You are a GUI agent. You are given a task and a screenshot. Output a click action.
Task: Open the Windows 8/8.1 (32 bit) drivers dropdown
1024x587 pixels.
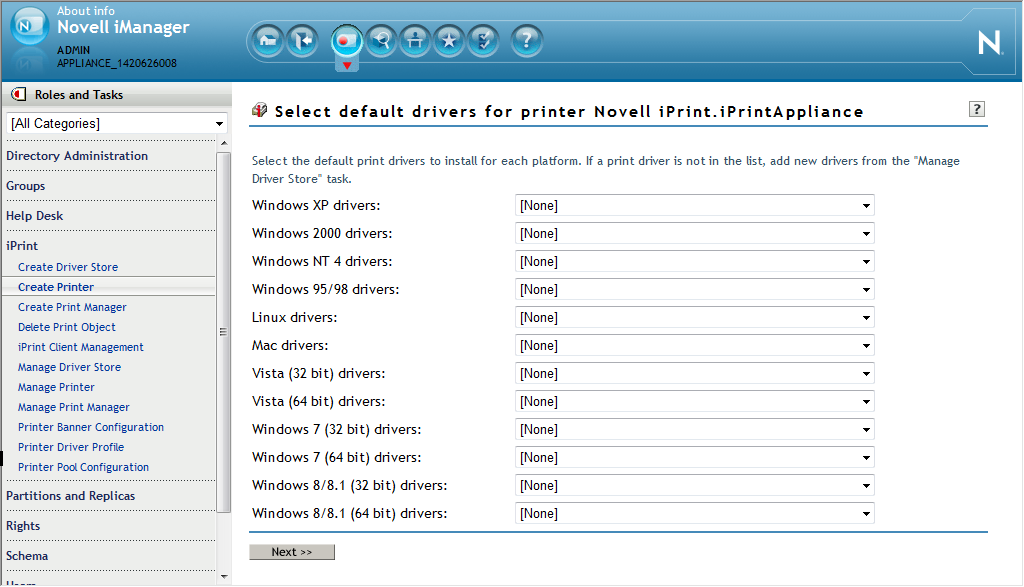click(x=694, y=486)
